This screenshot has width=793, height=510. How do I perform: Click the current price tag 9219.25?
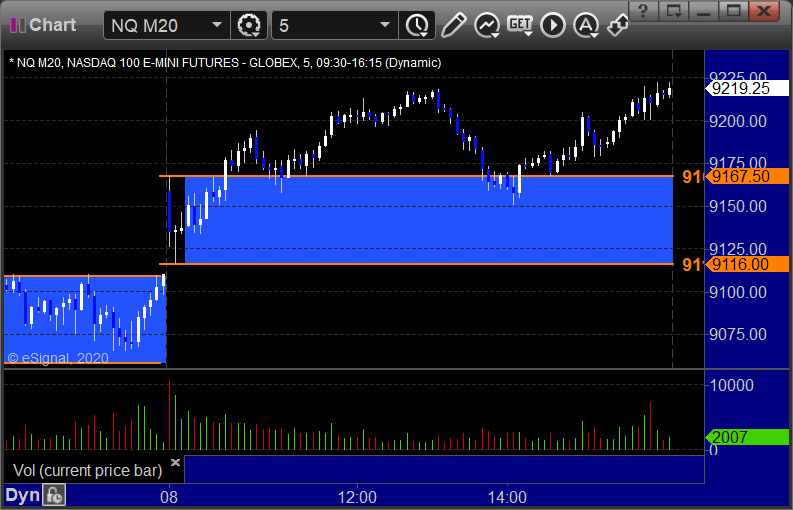pos(747,89)
